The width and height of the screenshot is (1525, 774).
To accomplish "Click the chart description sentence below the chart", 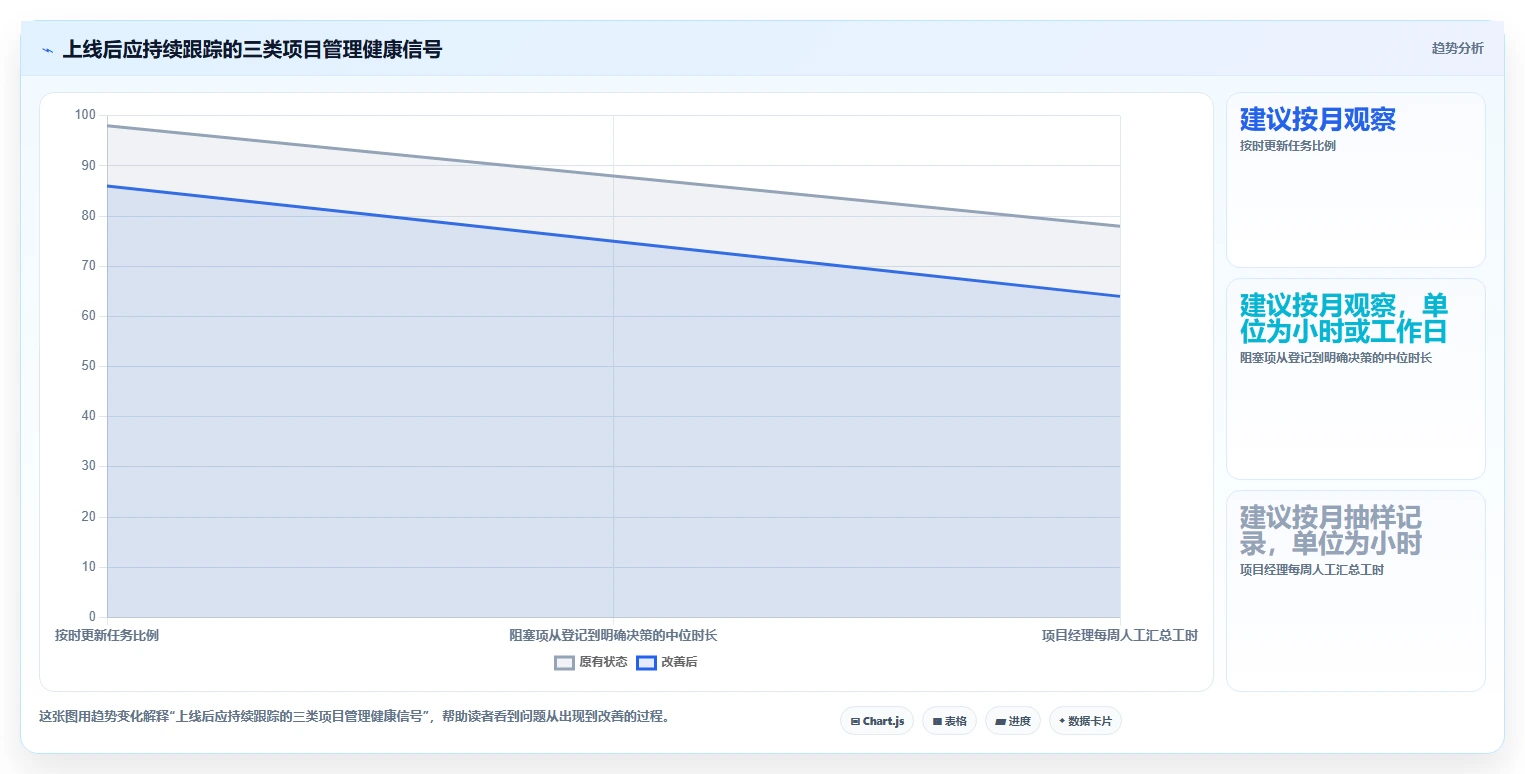I will (354, 716).
